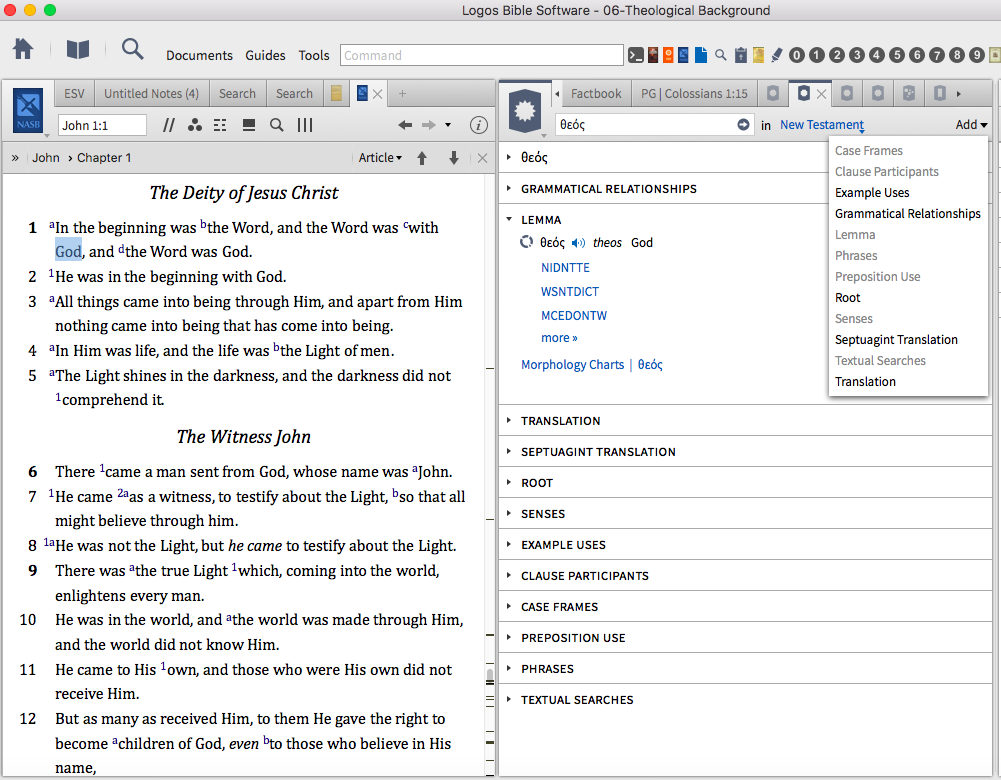Screen dimensions: 1001x780
Task: Go to previous article with up arrow
Action: pyautogui.click(x=422, y=158)
